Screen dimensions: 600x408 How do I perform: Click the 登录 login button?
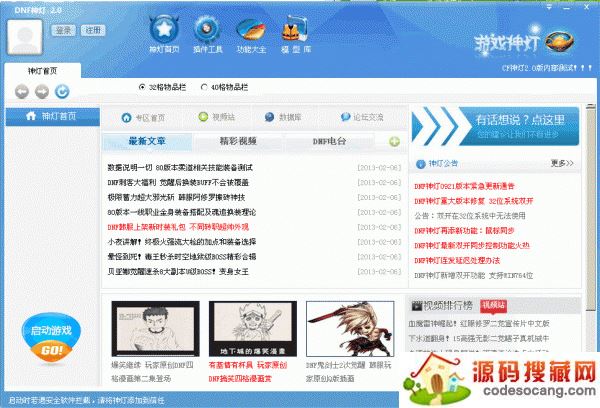tap(64, 30)
